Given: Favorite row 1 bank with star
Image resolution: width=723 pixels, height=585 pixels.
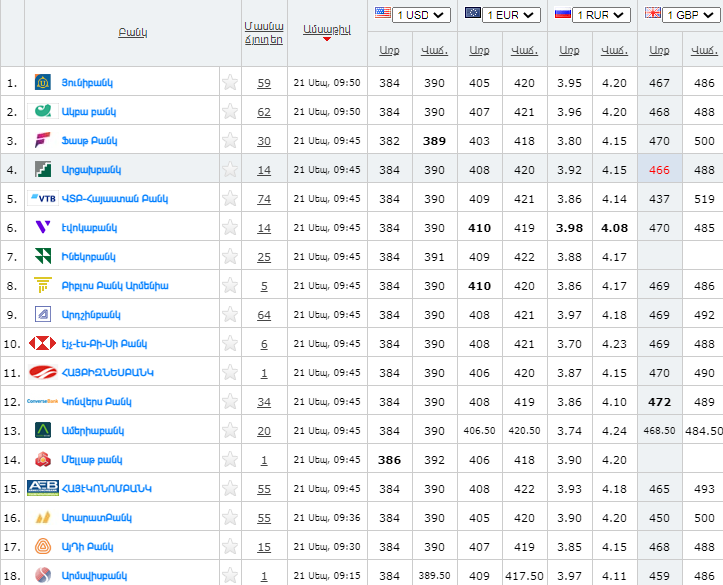Looking at the screenshot, I should coord(230,83).
